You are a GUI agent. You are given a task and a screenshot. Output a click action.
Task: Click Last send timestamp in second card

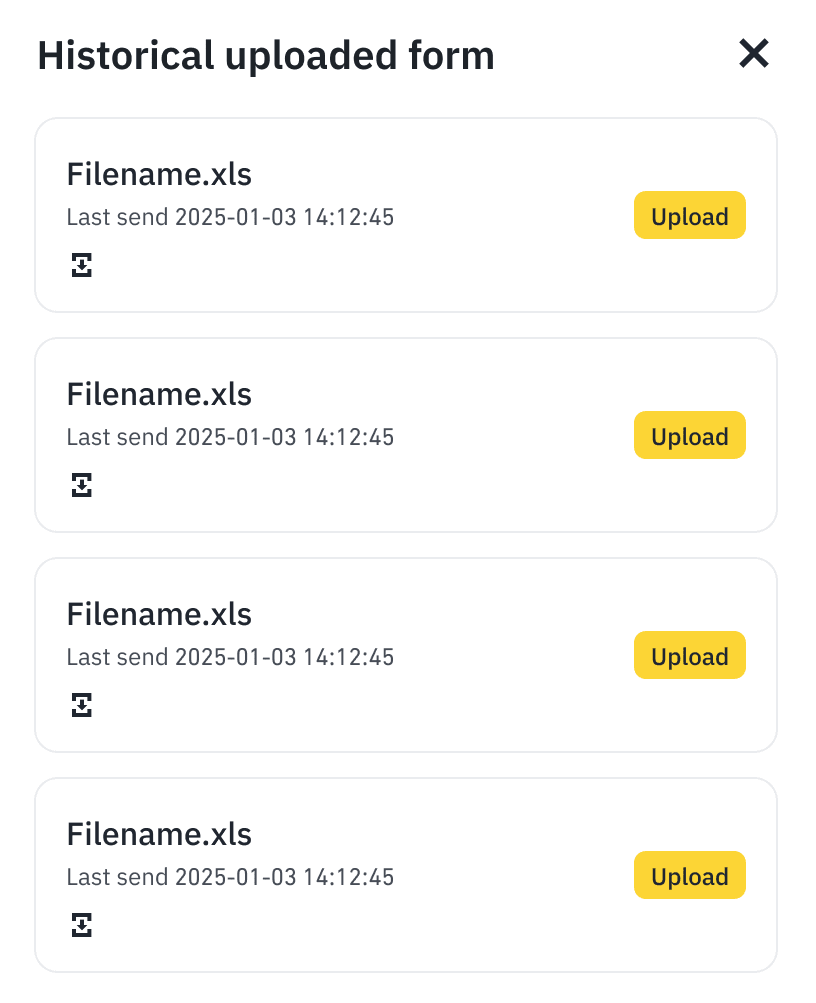[230, 437]
